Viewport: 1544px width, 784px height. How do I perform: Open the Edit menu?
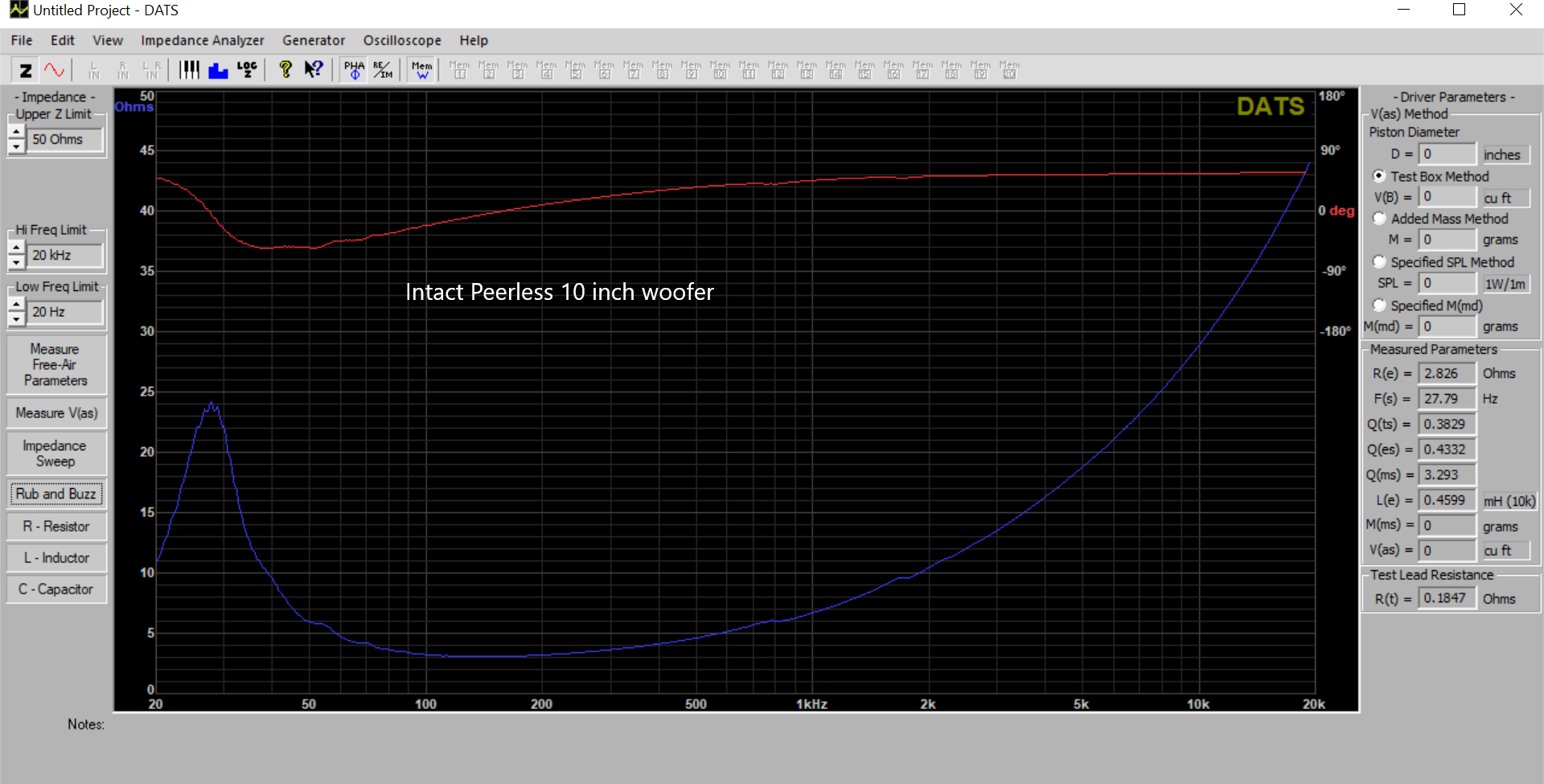click(62, 40)
